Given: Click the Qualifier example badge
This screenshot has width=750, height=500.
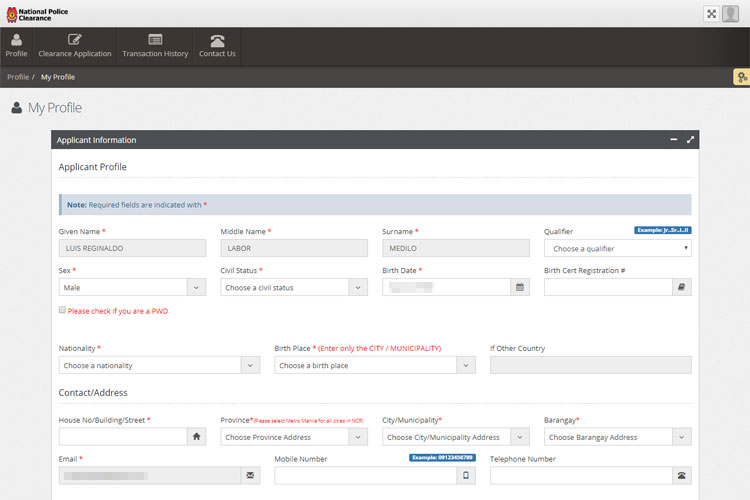Looking at the screenshot, I should [662, 230].
